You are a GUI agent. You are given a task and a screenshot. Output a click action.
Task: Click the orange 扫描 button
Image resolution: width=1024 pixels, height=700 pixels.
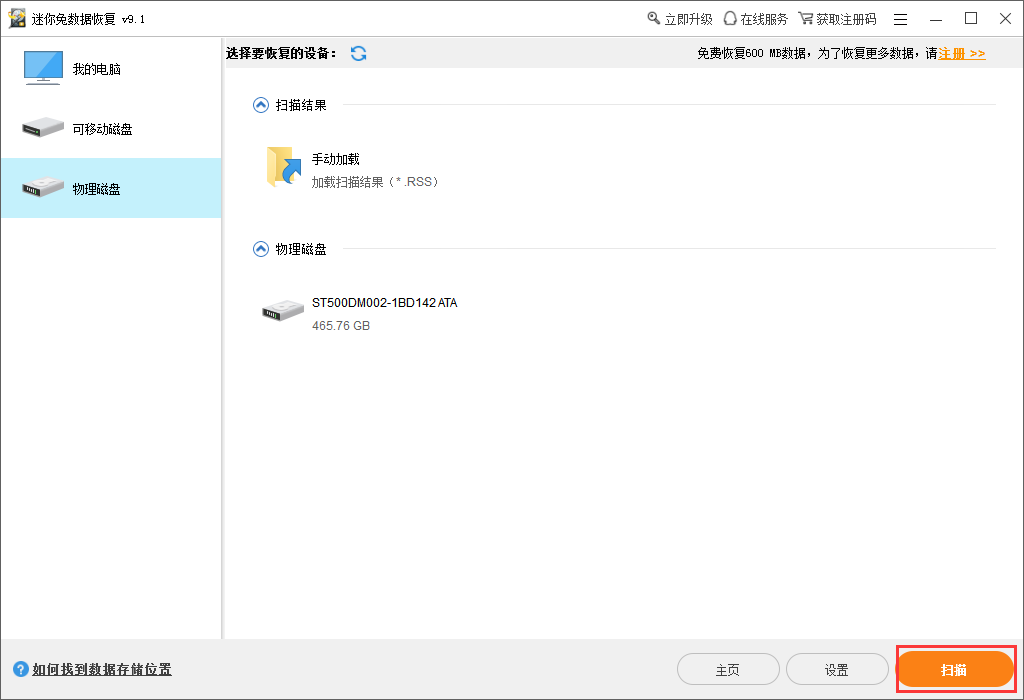pyautogui.click(x=955, y=669)
